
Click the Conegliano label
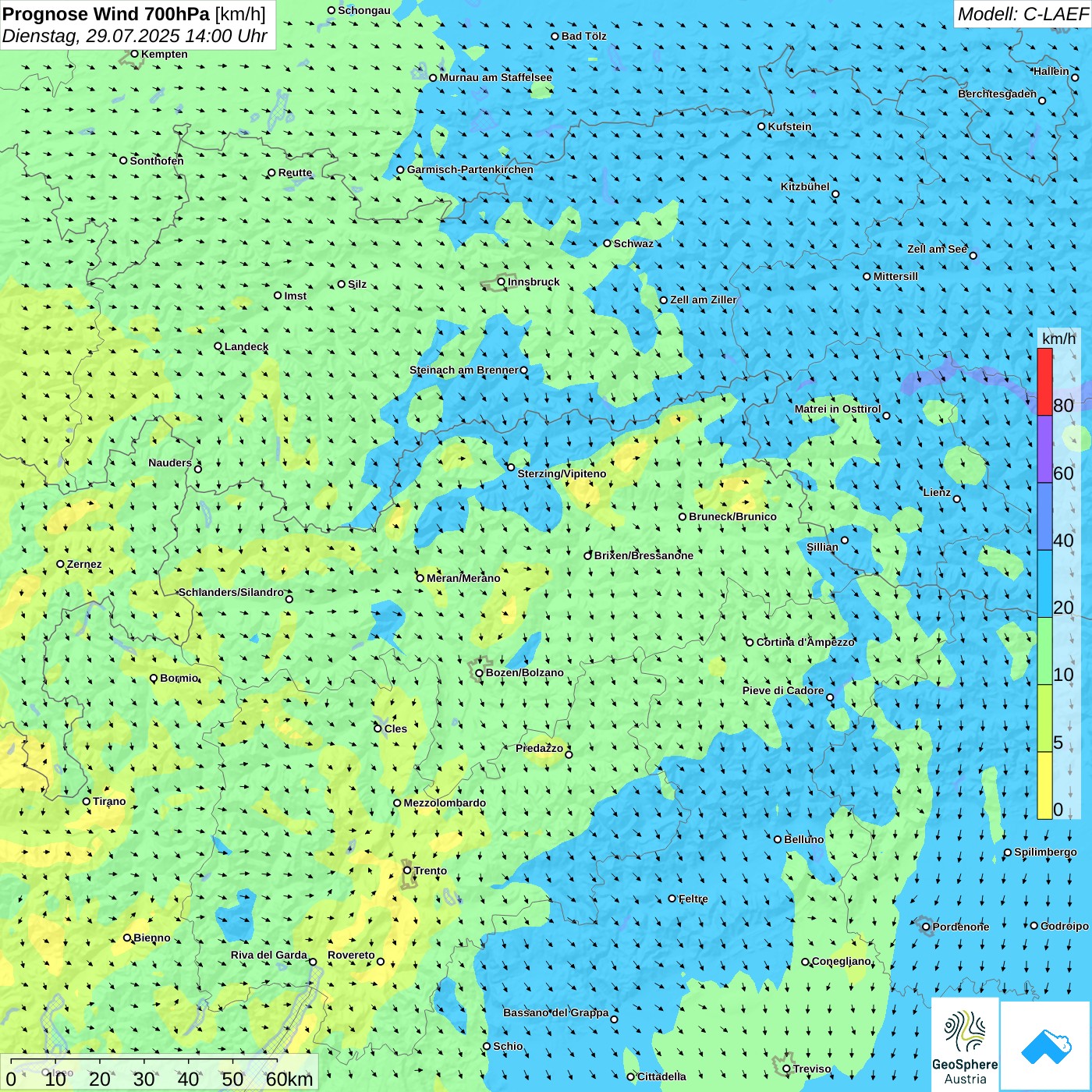[x=842, y=961]
